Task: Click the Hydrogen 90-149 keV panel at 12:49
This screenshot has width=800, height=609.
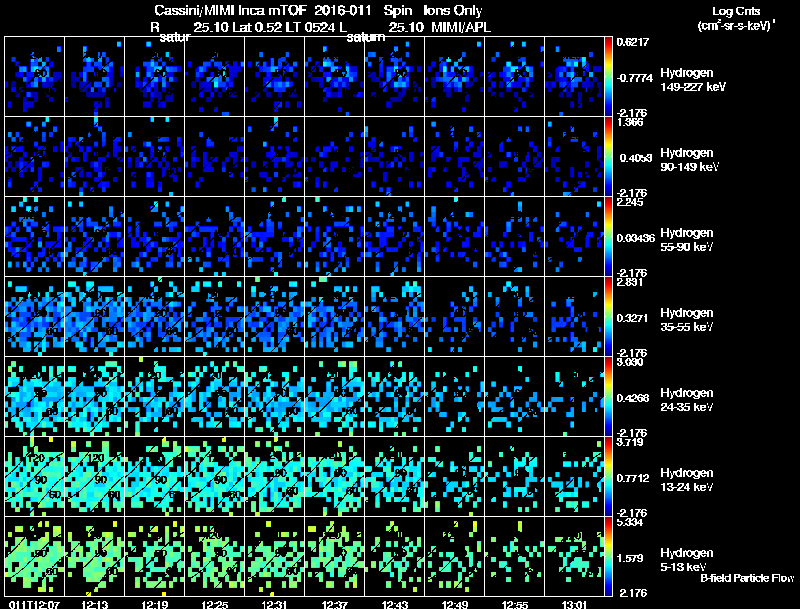Action: point(456,157)
